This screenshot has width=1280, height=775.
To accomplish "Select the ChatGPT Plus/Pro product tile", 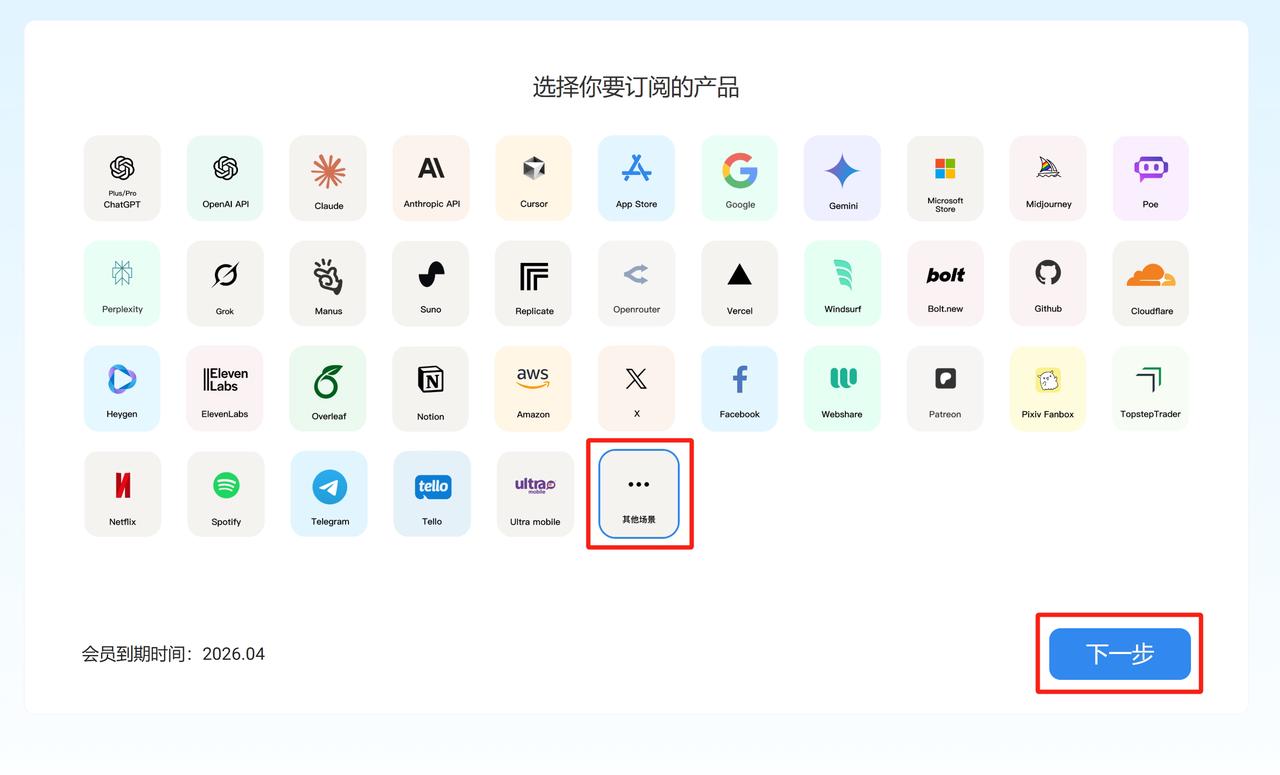I will tap(122, 178).
